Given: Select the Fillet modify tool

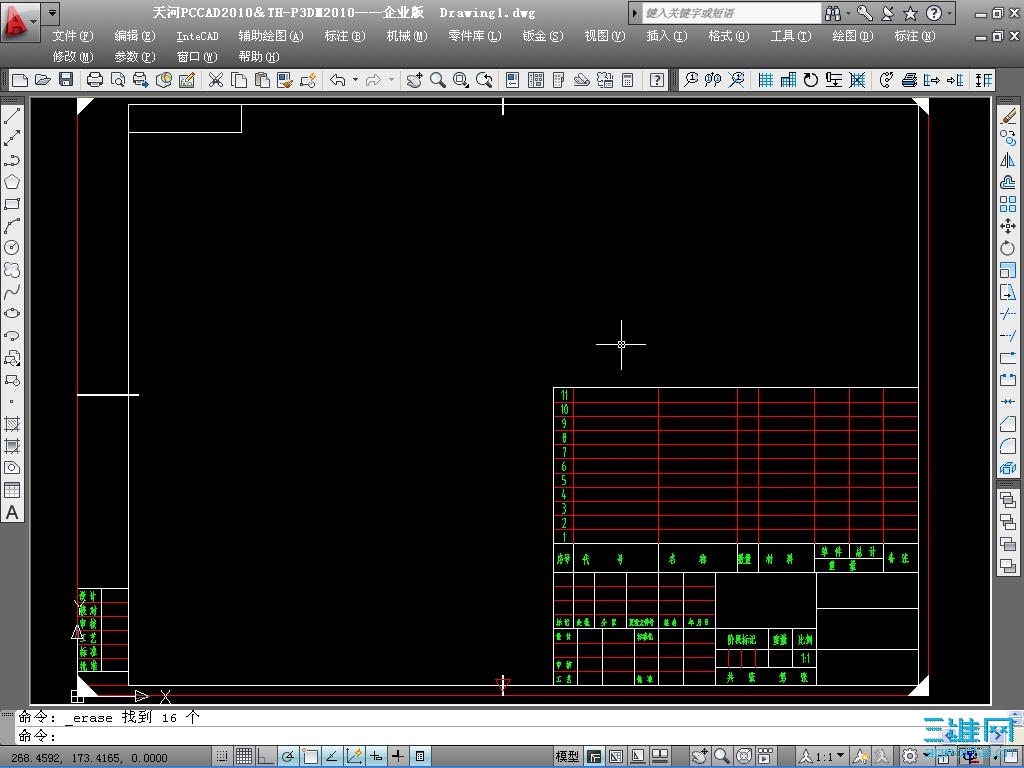Looking at the screenshot, I should pos(1008,446).
